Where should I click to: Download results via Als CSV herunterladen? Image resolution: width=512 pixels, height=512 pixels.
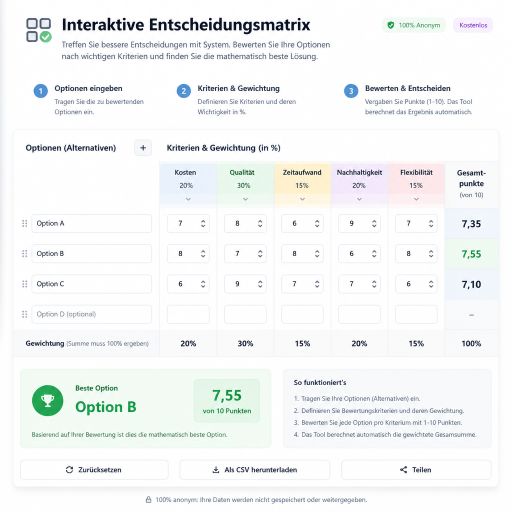click(255, 470)
